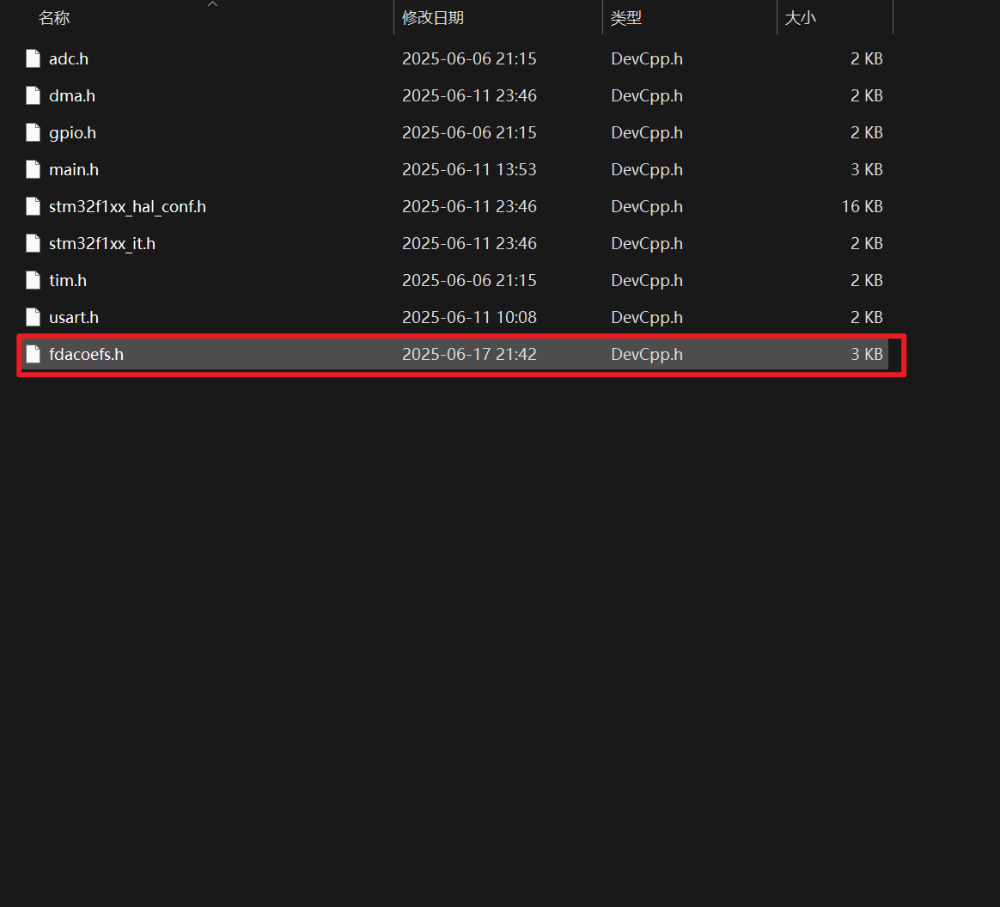Click the 16 KB size value
The width and height of the screenshot is (1000, 907).
[862, 207]
